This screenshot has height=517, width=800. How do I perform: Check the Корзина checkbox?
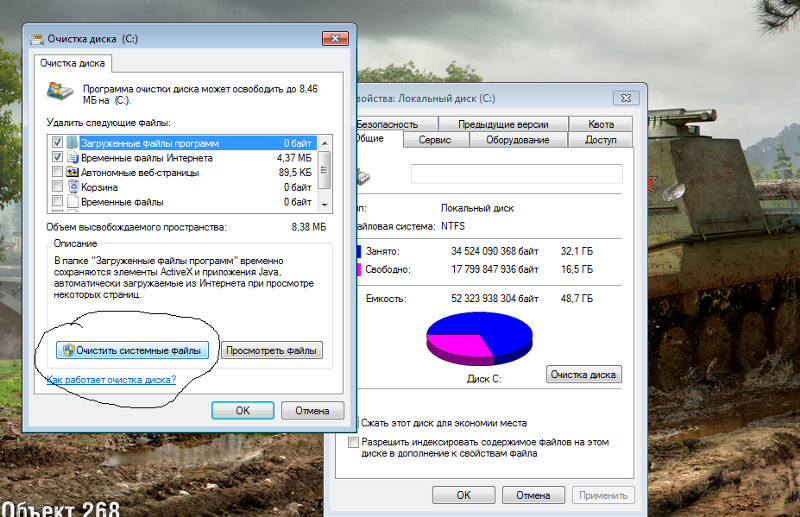coord(57,187)
